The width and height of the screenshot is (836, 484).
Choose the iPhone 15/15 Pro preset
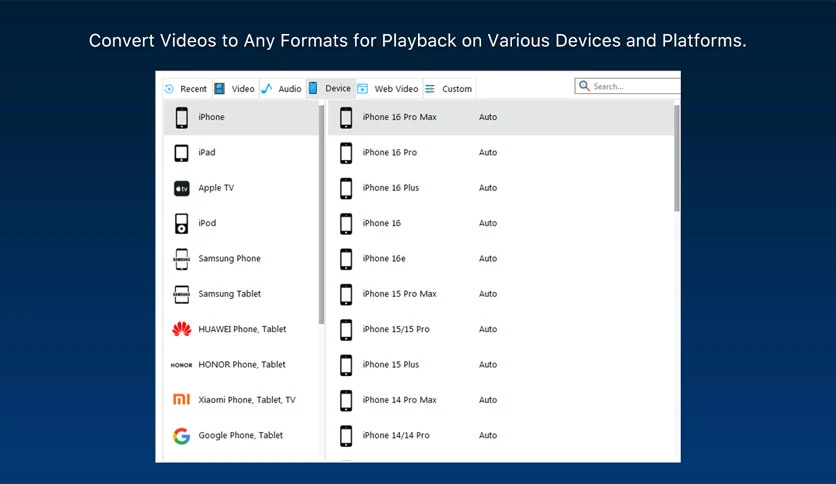396,329
